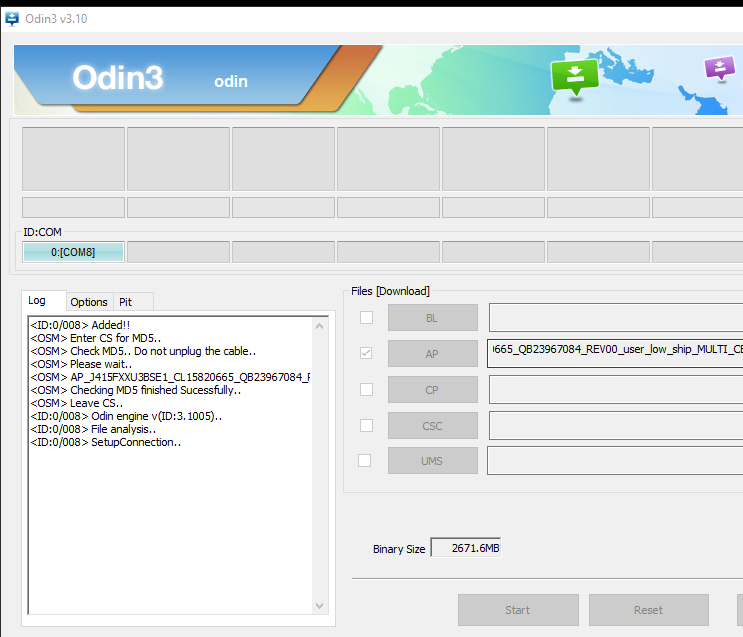This screenshot has width=743, height=637.
Task: Click log line 'File analysis..'
Action: [93, 429]
